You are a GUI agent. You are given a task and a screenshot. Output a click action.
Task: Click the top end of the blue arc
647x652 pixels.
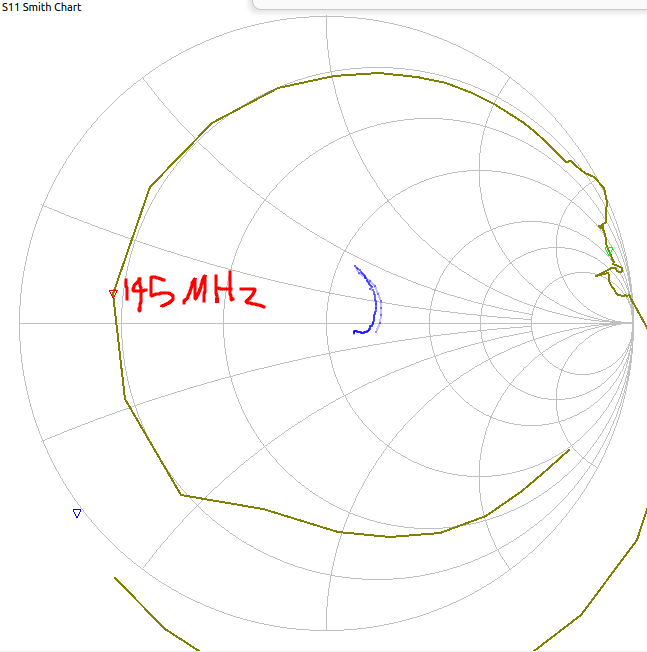tap(357, 267)
